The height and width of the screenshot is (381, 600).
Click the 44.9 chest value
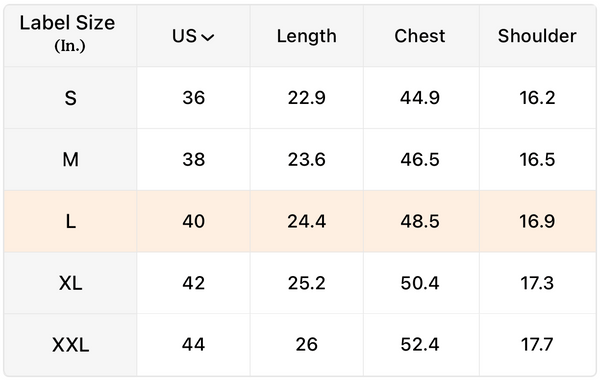click(x=420, y=98)
